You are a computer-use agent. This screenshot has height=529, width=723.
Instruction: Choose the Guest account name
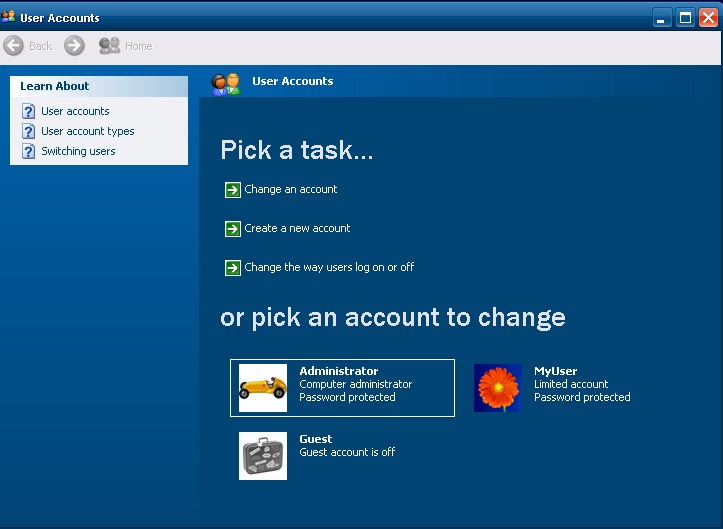[315, 439]
